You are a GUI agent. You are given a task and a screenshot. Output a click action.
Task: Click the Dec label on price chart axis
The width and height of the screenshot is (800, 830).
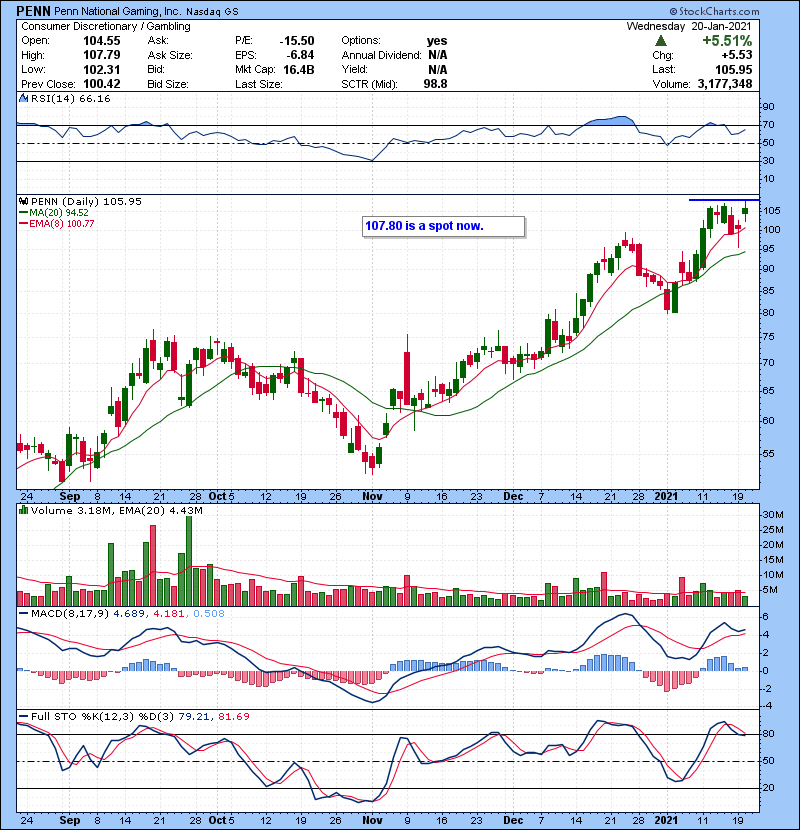513,497
